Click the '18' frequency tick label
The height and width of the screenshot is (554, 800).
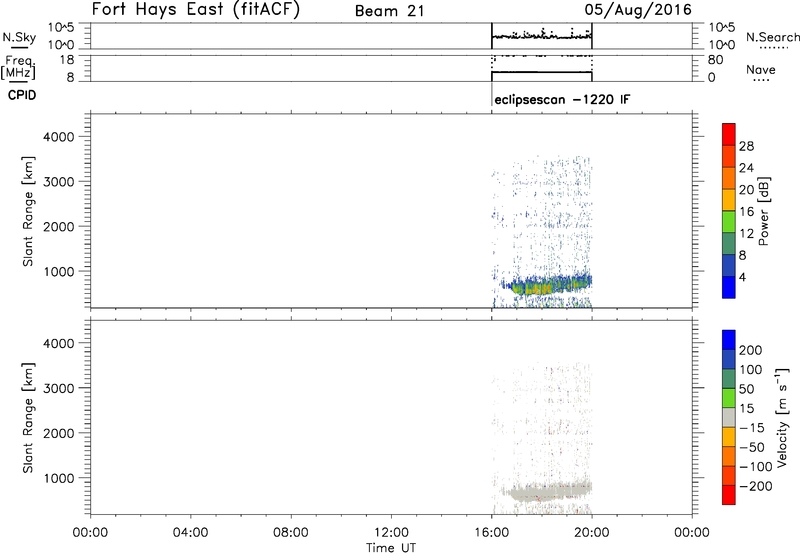[67, 60]
